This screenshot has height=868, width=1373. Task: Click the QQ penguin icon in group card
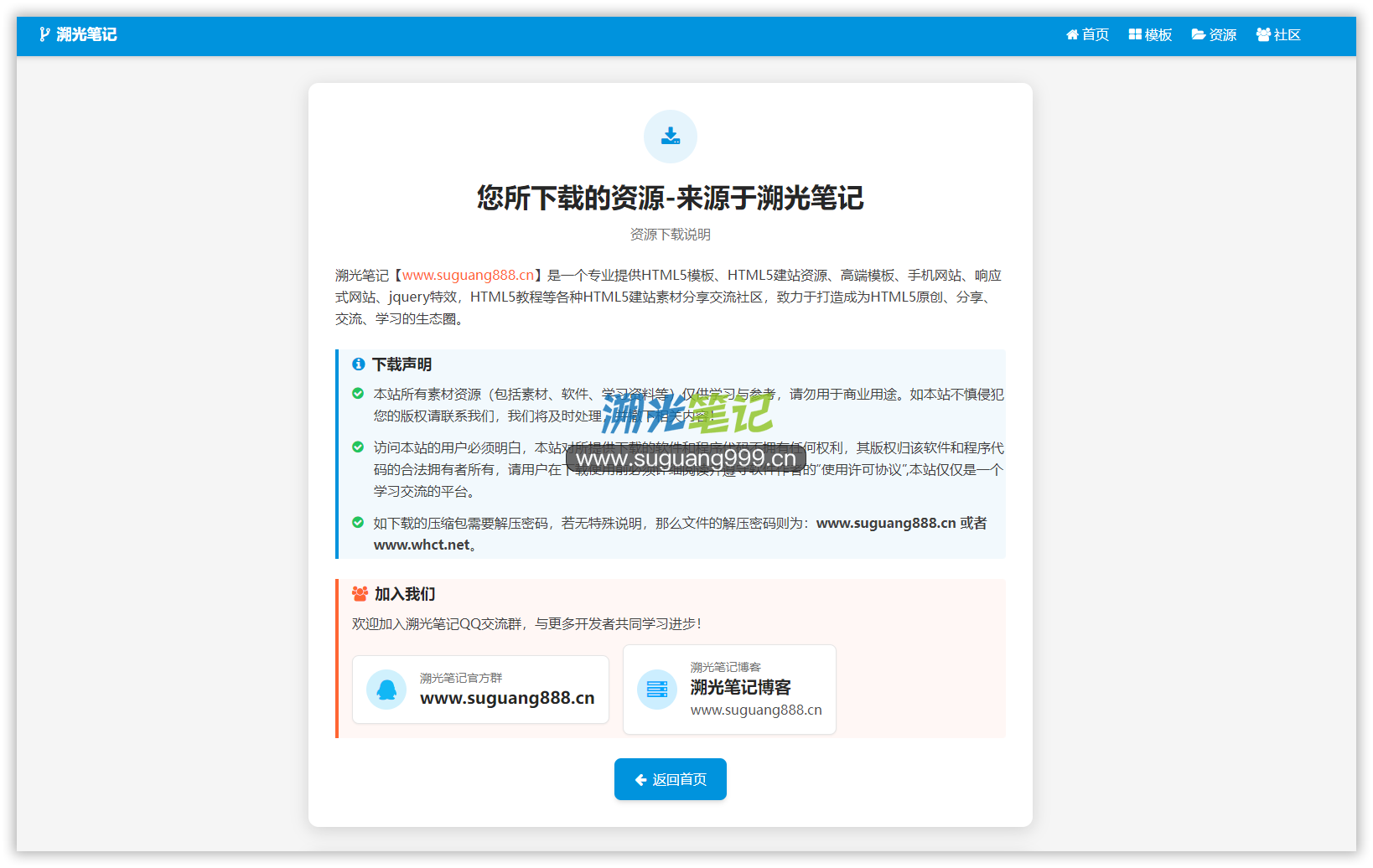[x=386, y=690]
